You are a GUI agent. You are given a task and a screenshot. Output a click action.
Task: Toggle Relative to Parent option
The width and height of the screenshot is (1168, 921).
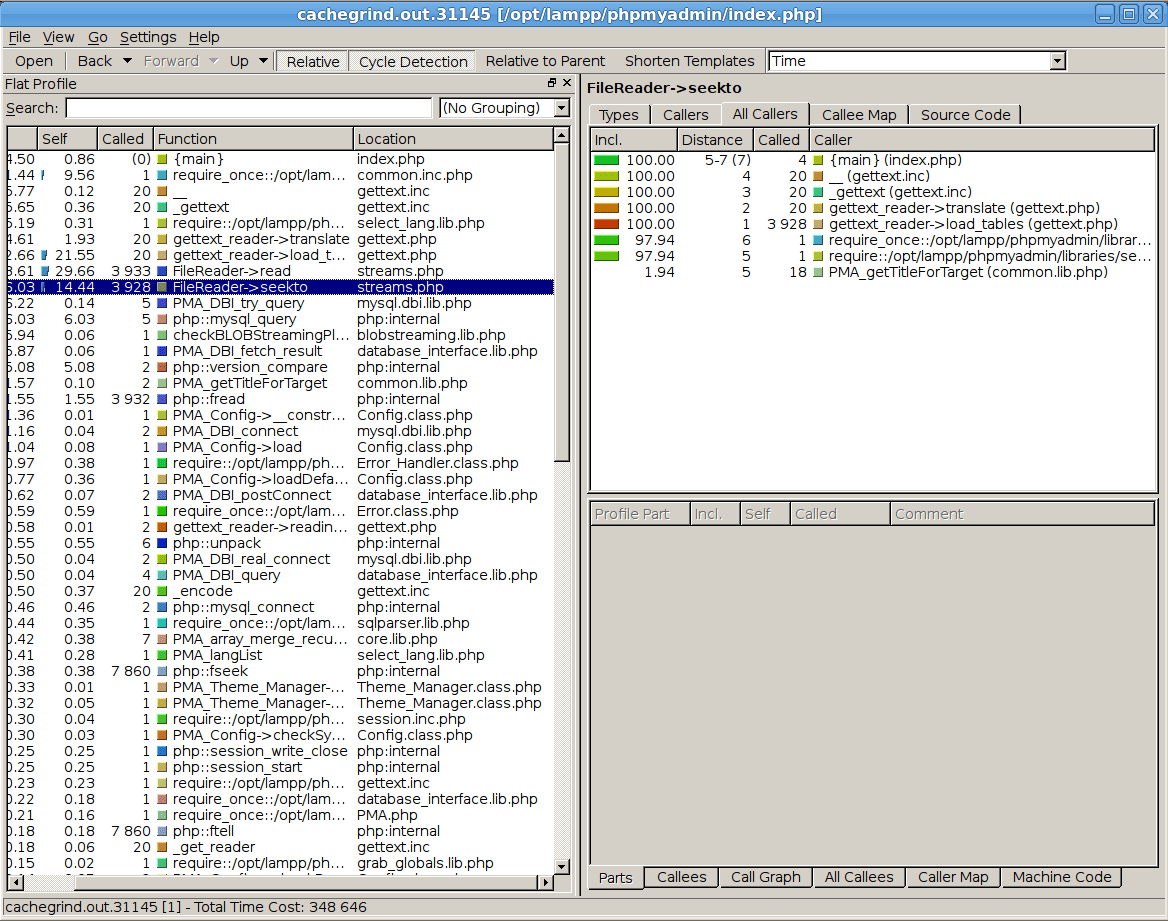(545, 61)
